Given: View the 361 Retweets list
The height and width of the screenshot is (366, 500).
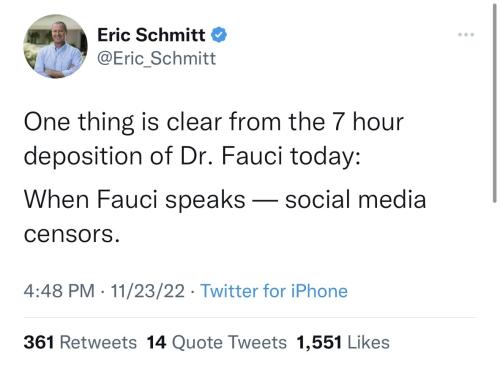Looking at the screenshot, I should [x=80, y=342].
